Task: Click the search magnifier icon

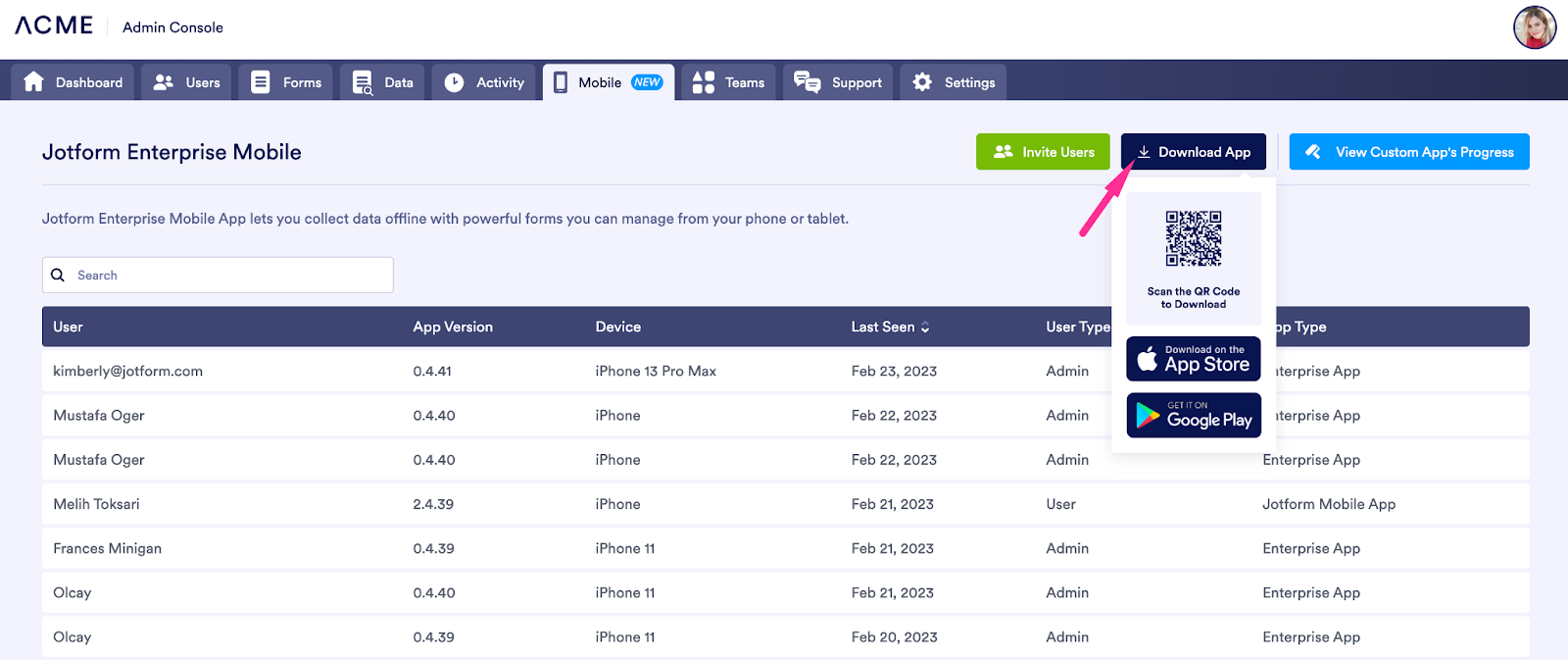Action: pyautogui.click(x=58, y=276)
